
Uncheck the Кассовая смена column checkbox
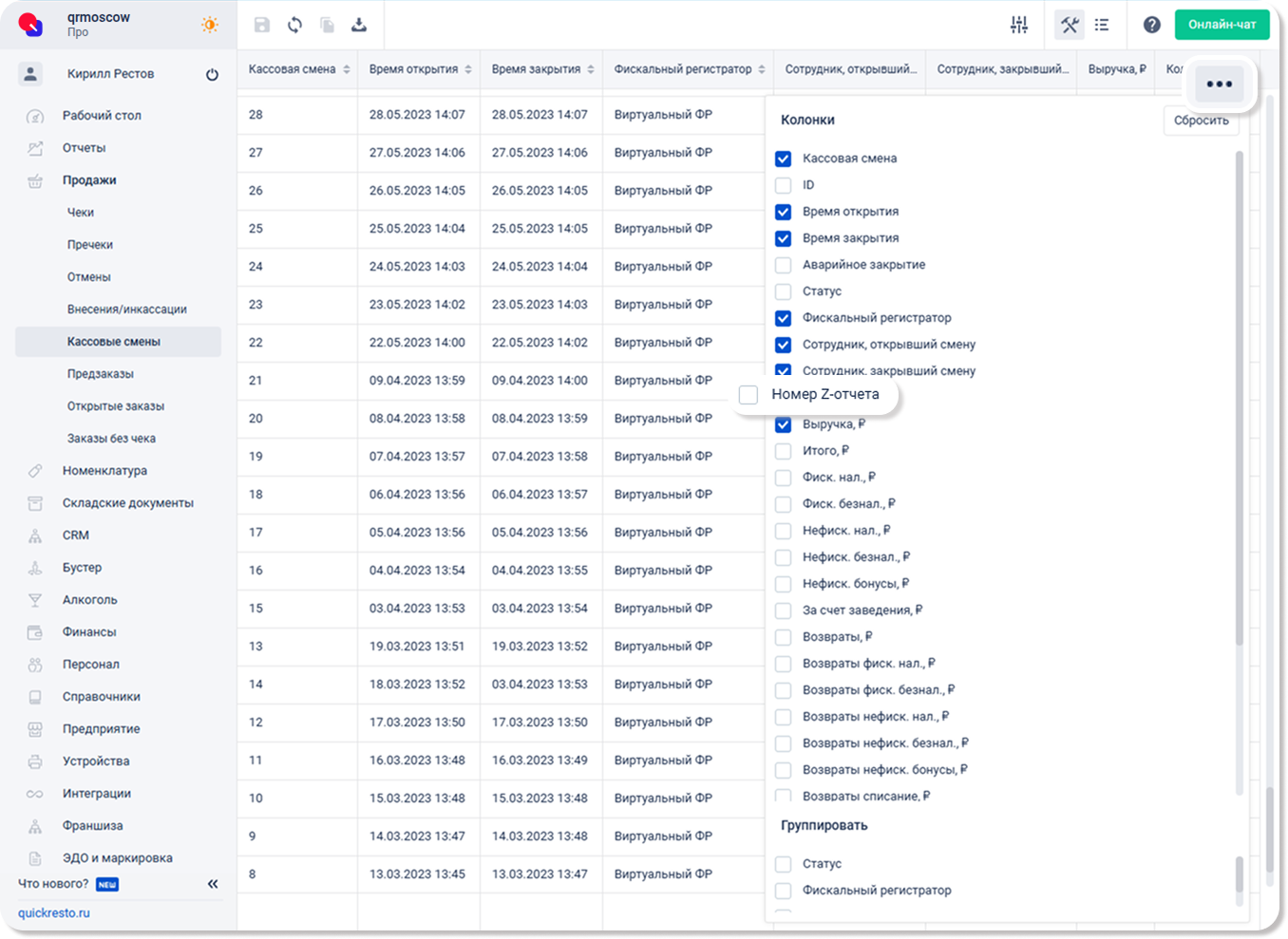tap(783, 159)
